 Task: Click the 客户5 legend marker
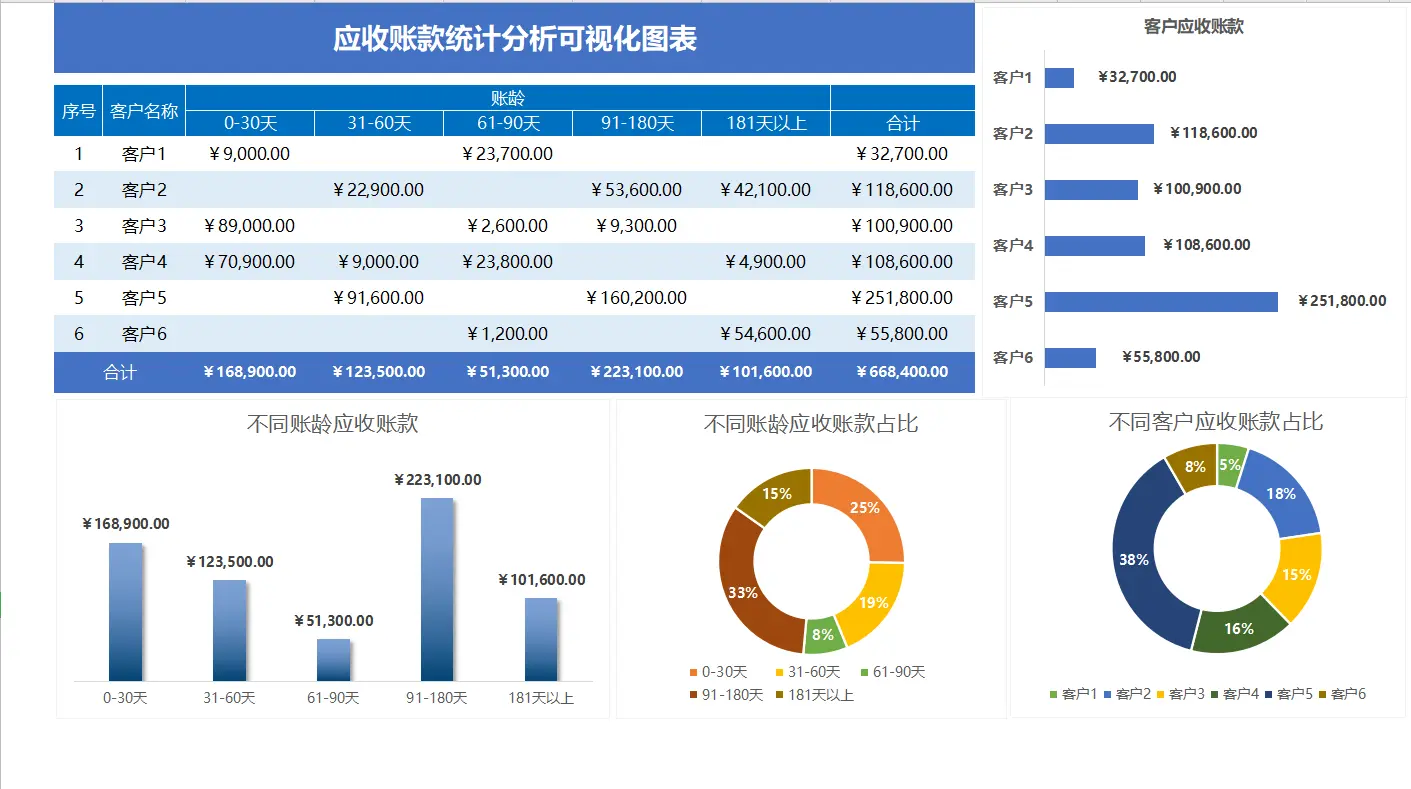click(x=1268, y=694)
